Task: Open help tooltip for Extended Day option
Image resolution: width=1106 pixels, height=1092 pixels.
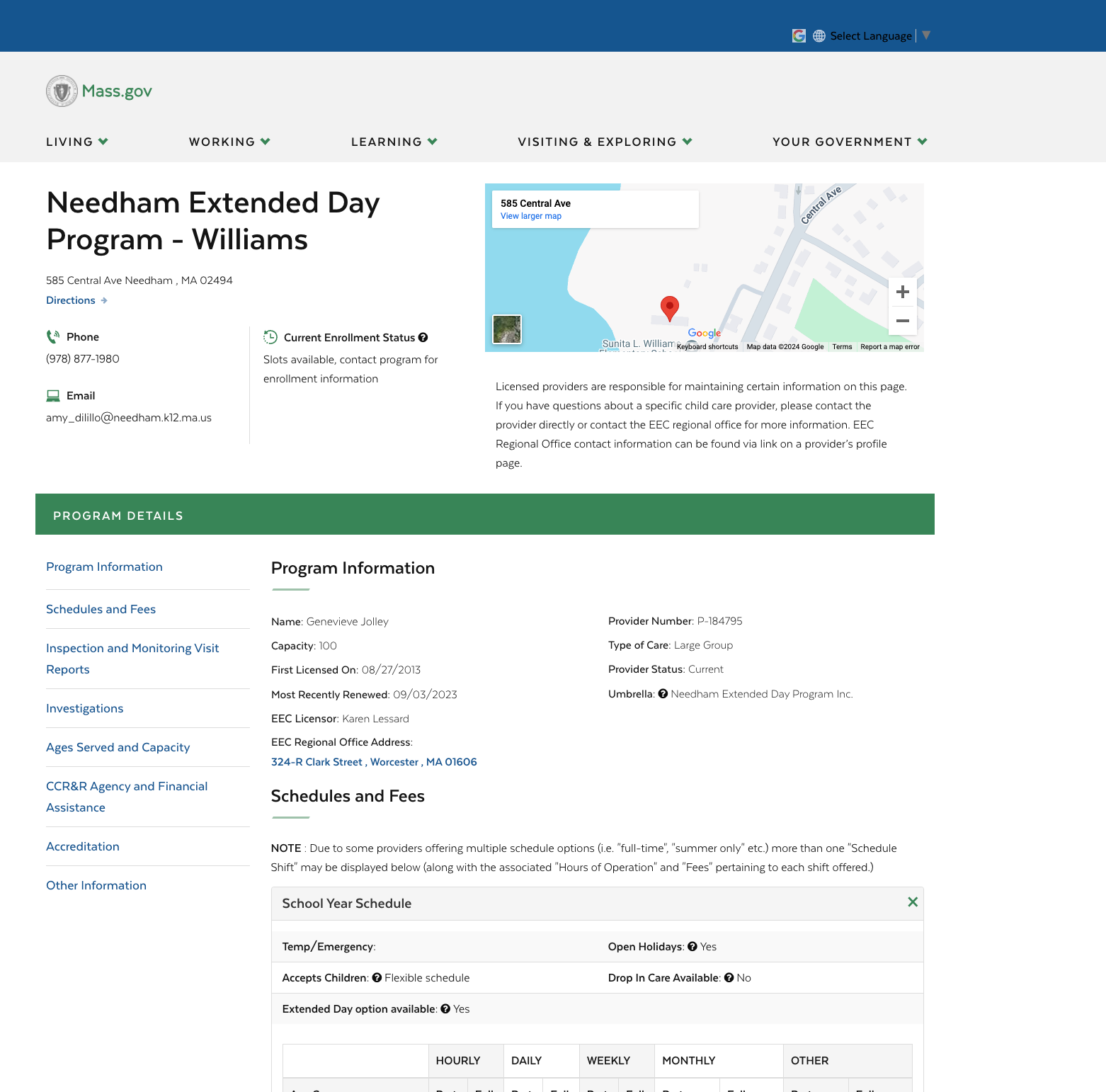Action: (x=445, y=1009)
